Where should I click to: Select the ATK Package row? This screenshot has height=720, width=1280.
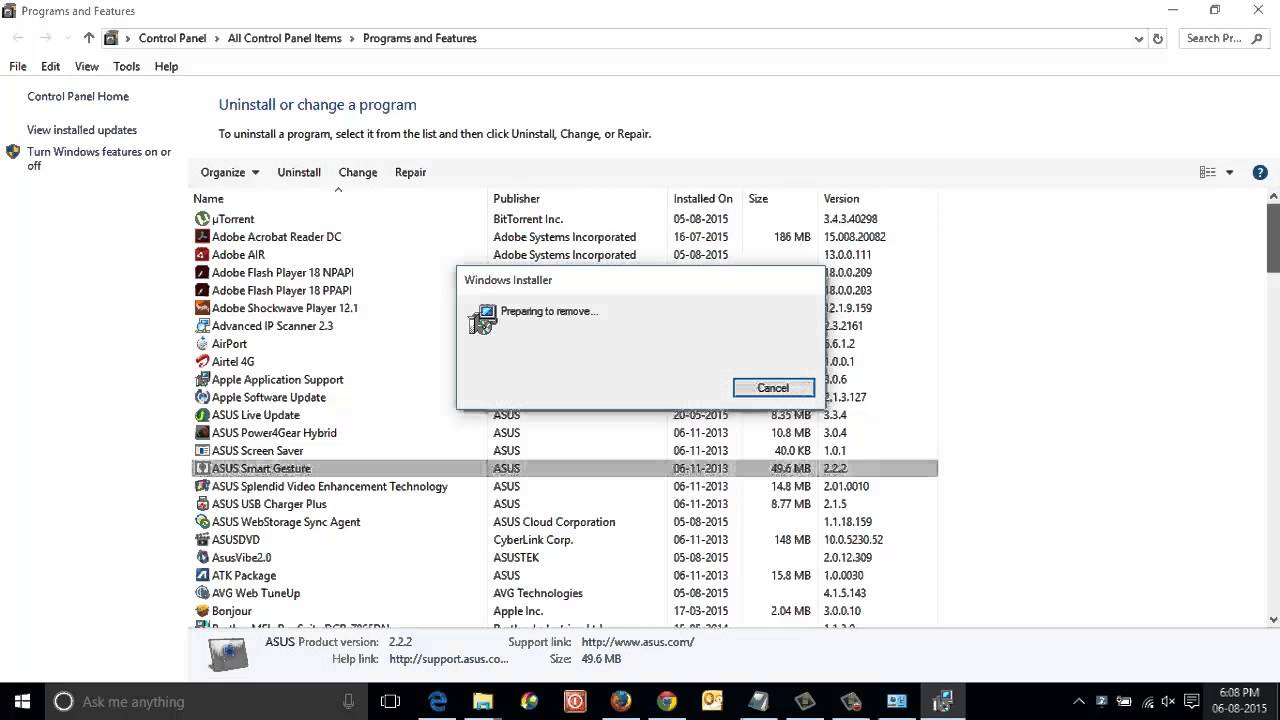pos(564,575)
